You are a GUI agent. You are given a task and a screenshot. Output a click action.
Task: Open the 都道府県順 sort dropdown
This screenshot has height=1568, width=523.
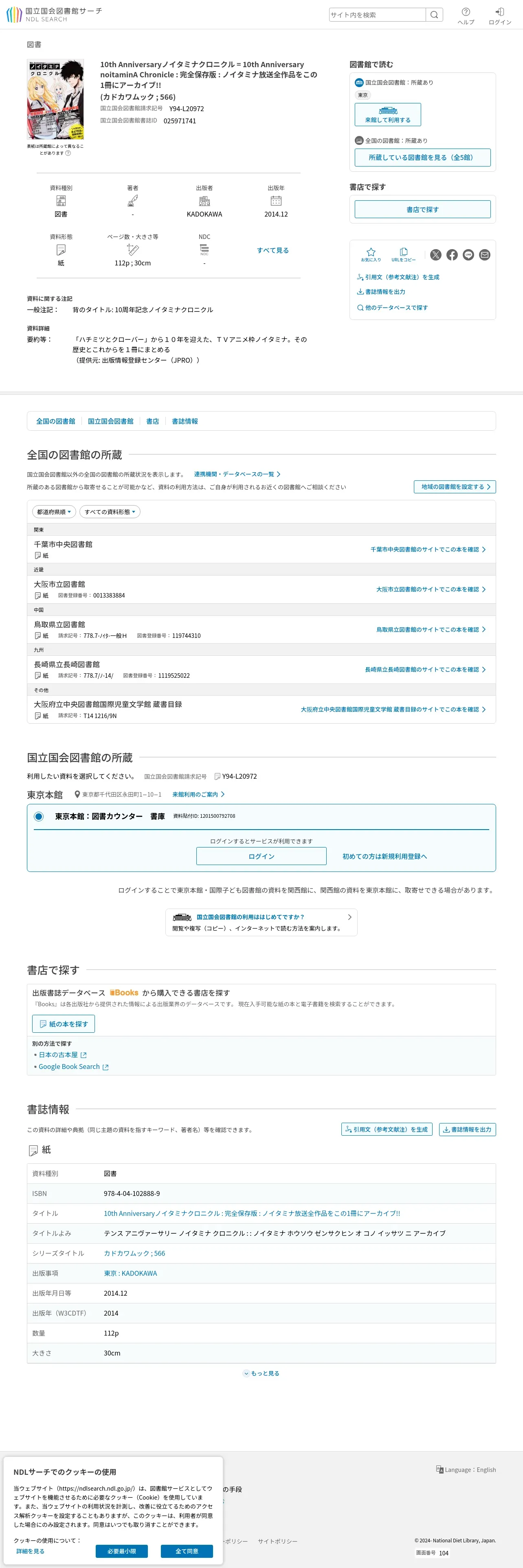54,512
